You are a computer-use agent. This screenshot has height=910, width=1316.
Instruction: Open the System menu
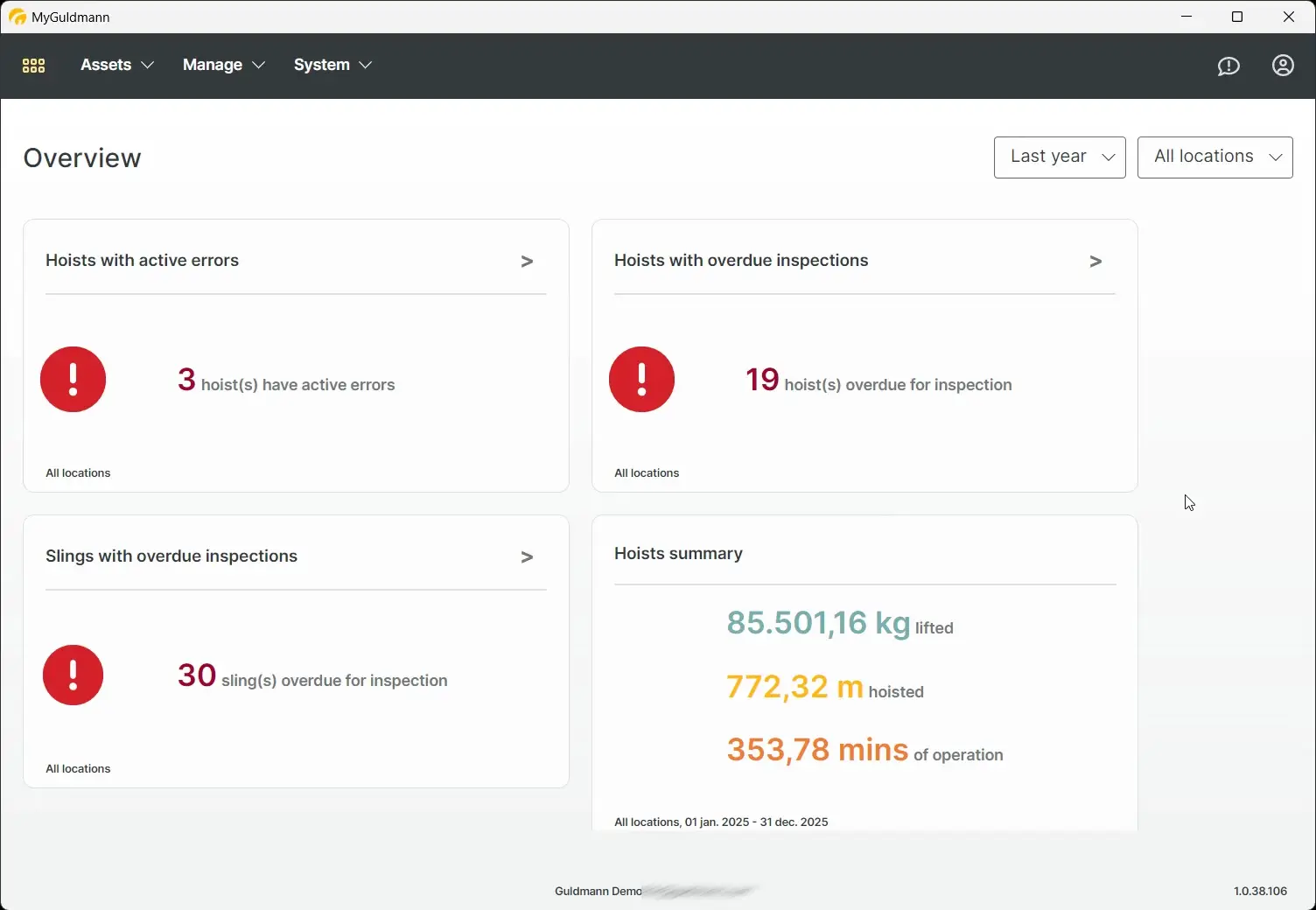click(321, 65)
